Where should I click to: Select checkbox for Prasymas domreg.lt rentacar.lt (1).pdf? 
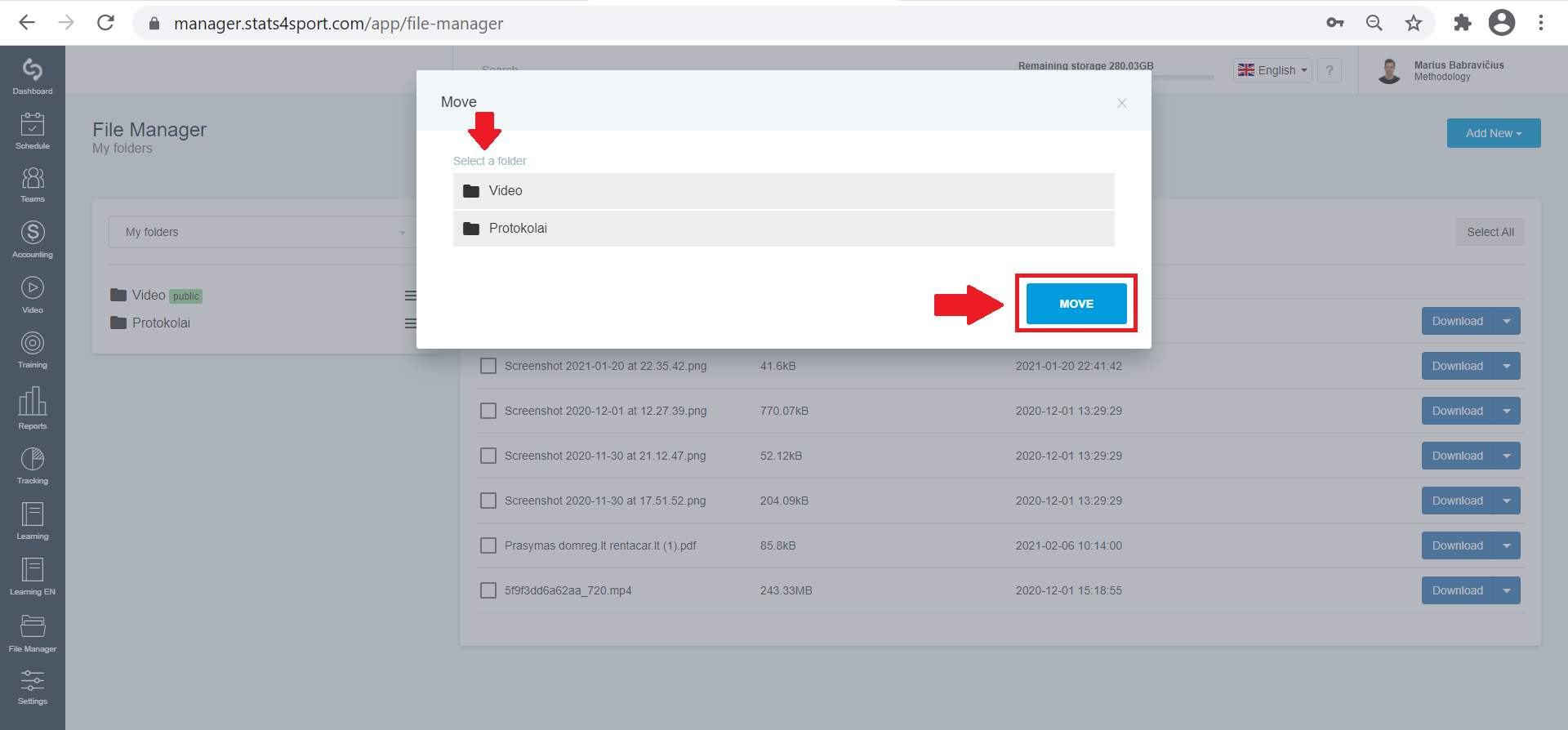[x=488, y=545]
